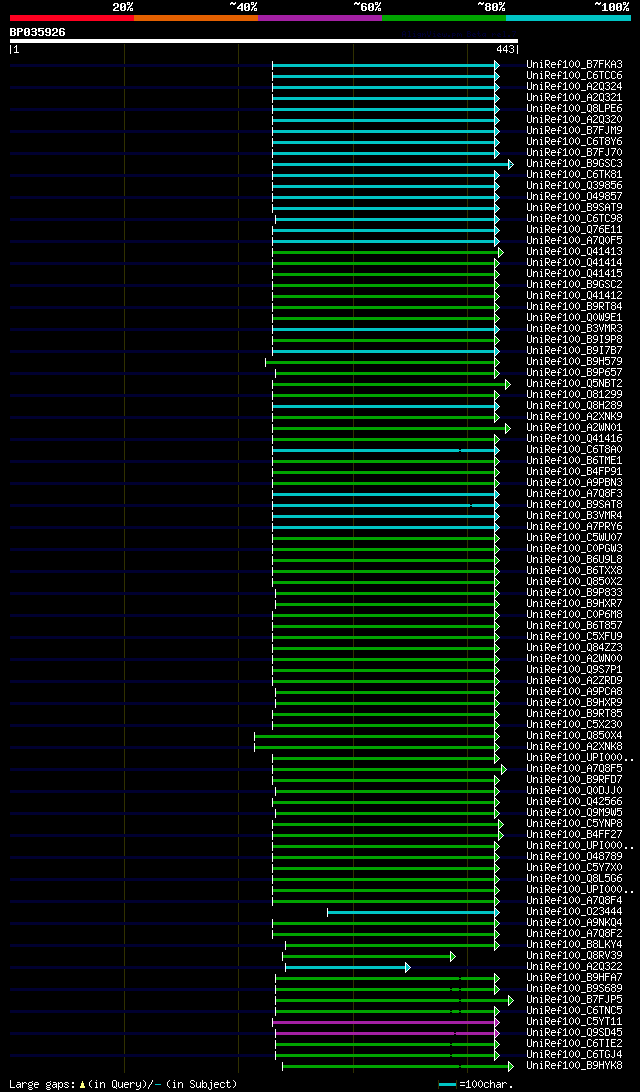Click the purple alignment bar for UniRef100_C5YT11
The image size is (640, 1092).
point(384,1022)
